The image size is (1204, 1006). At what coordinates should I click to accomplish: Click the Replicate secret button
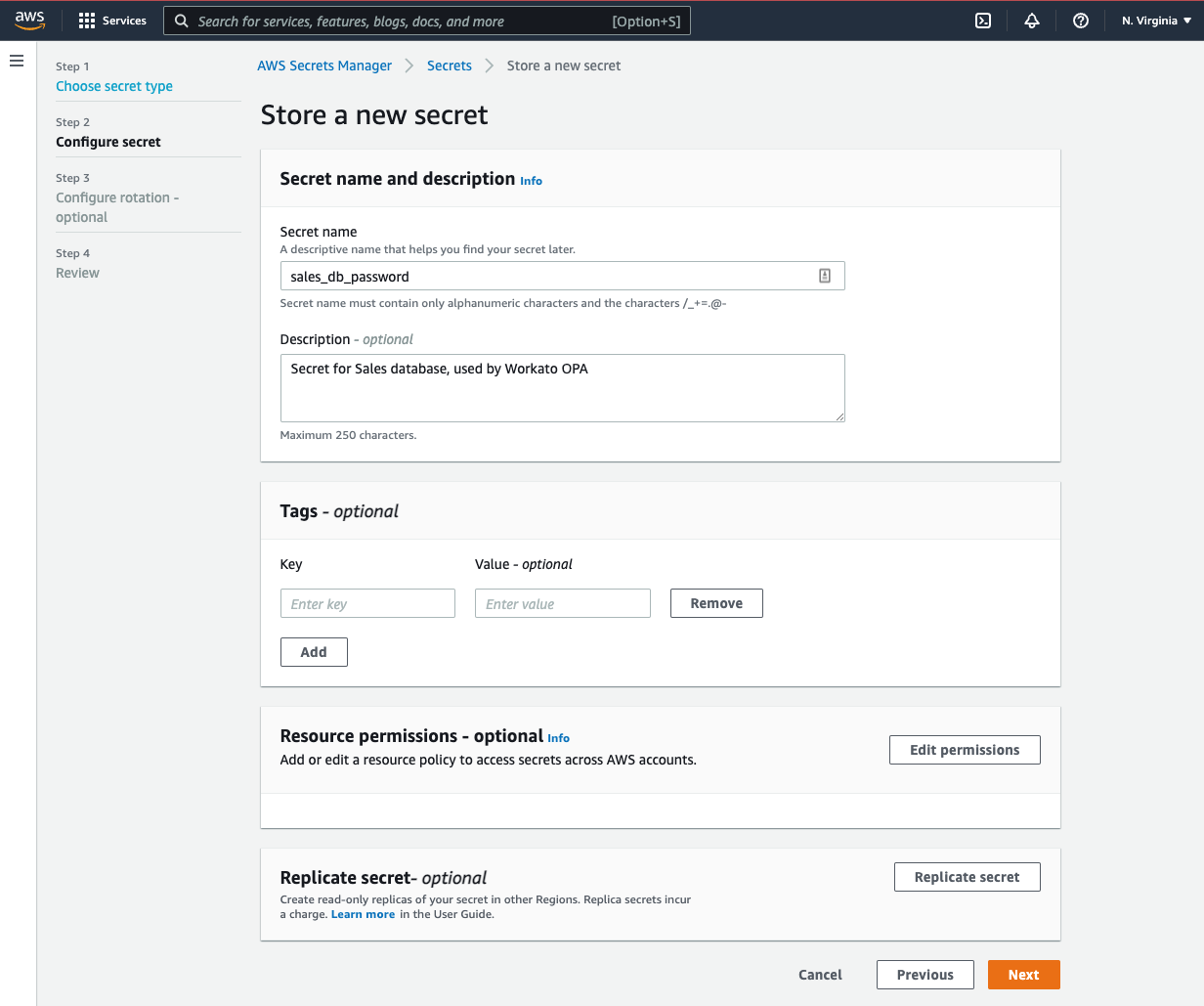tap(967, 876)
